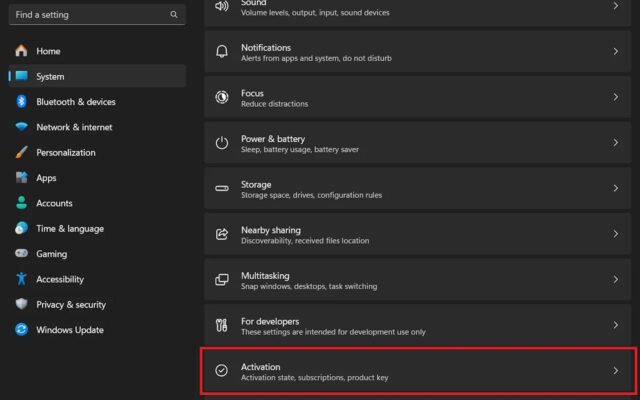The height and width of the screenshot is (400, 640).
Task: Open Windows Update icon in sidebar
Action: click(x=21, y=330)
